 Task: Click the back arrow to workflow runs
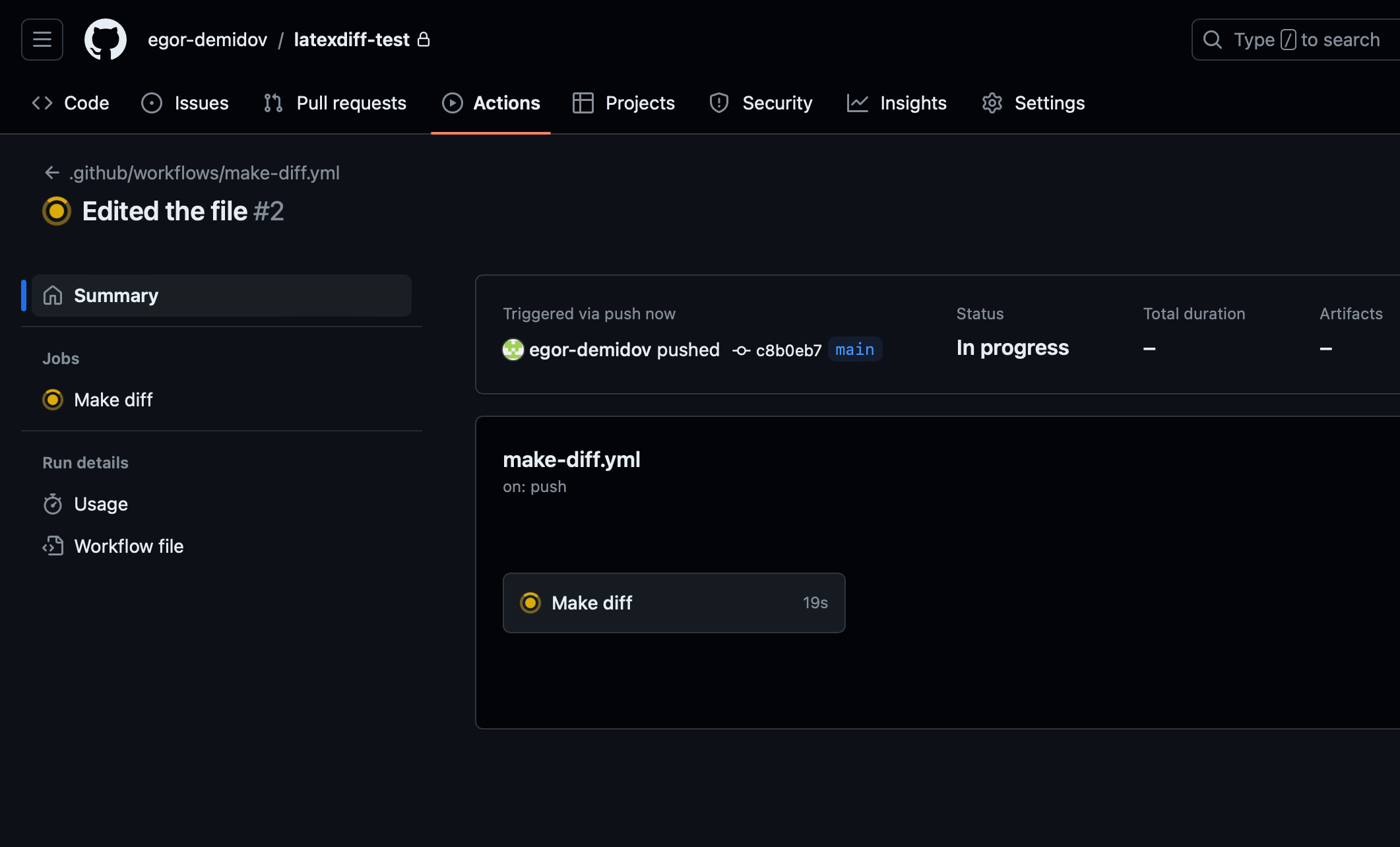52,173
